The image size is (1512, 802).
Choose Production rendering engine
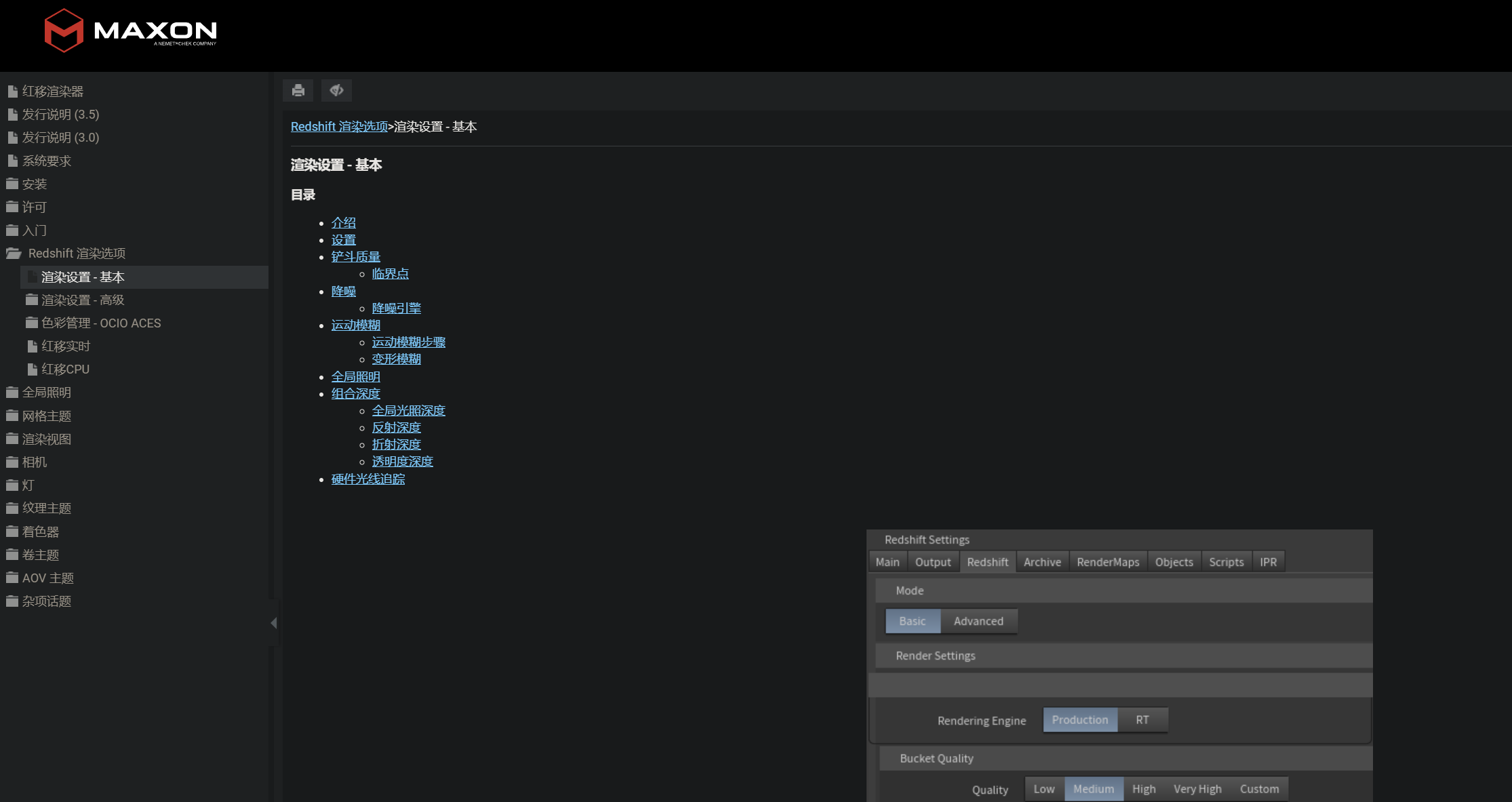(1080, 720)
